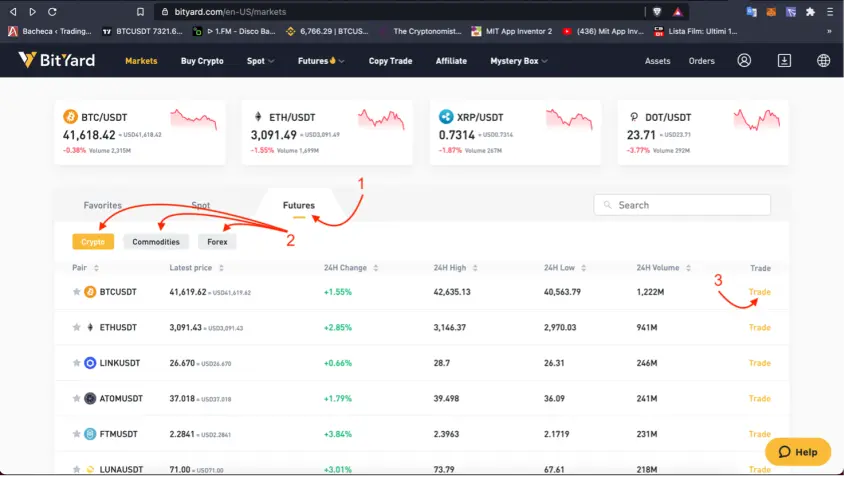
Task: Open the Help chat button
Action: point(798,452)
